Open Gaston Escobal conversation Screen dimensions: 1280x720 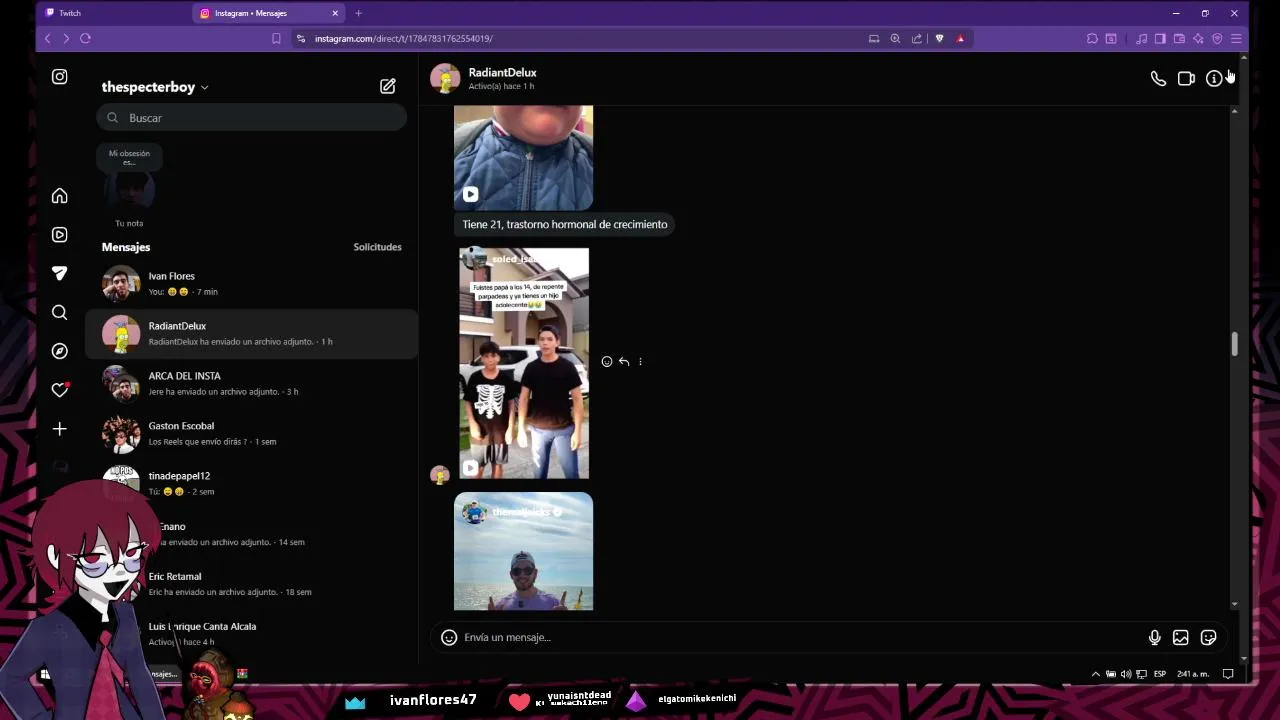(251, 434)
